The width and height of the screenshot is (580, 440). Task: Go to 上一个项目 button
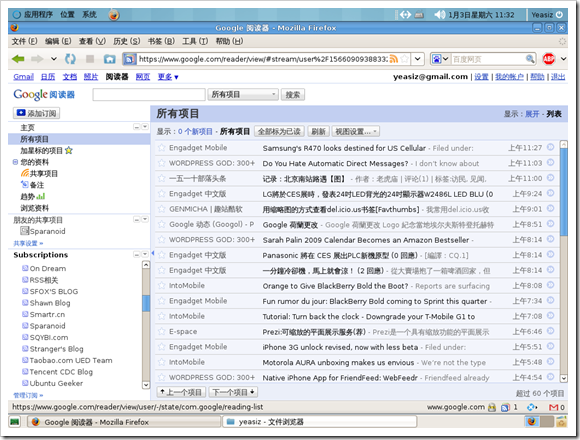point(181,392)
